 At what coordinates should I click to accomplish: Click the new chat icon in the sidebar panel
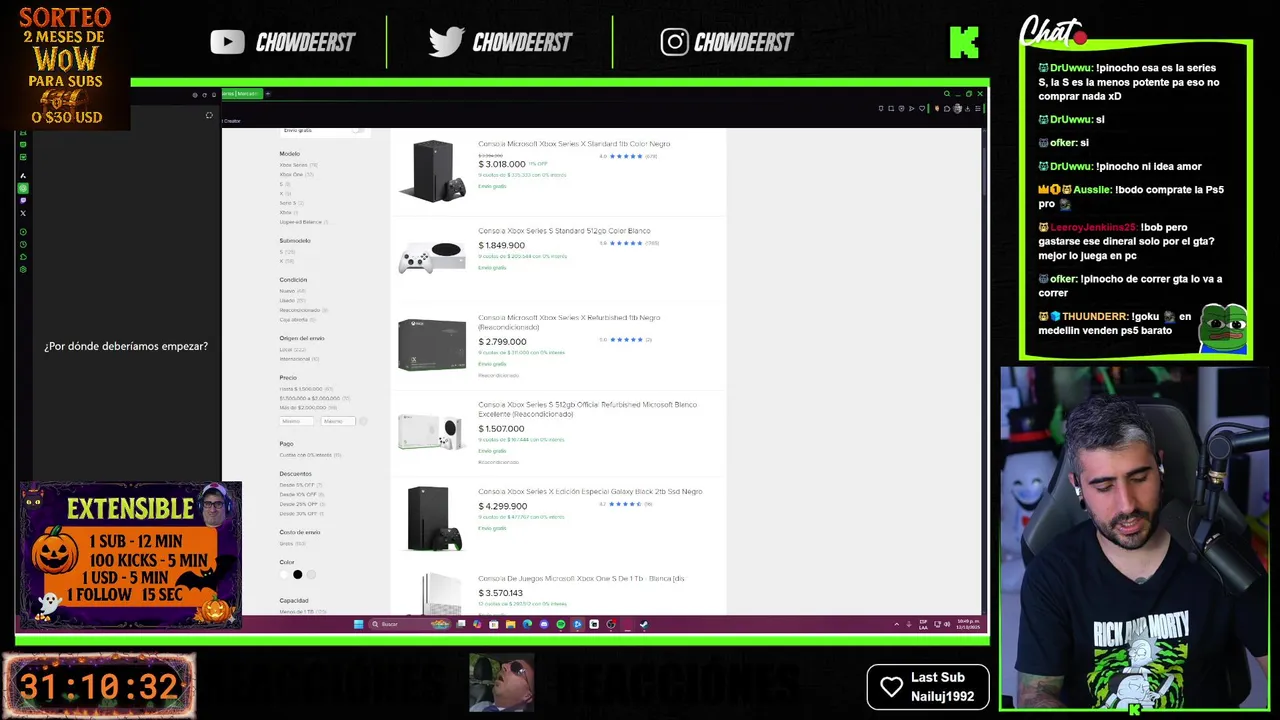pos(209,116)
